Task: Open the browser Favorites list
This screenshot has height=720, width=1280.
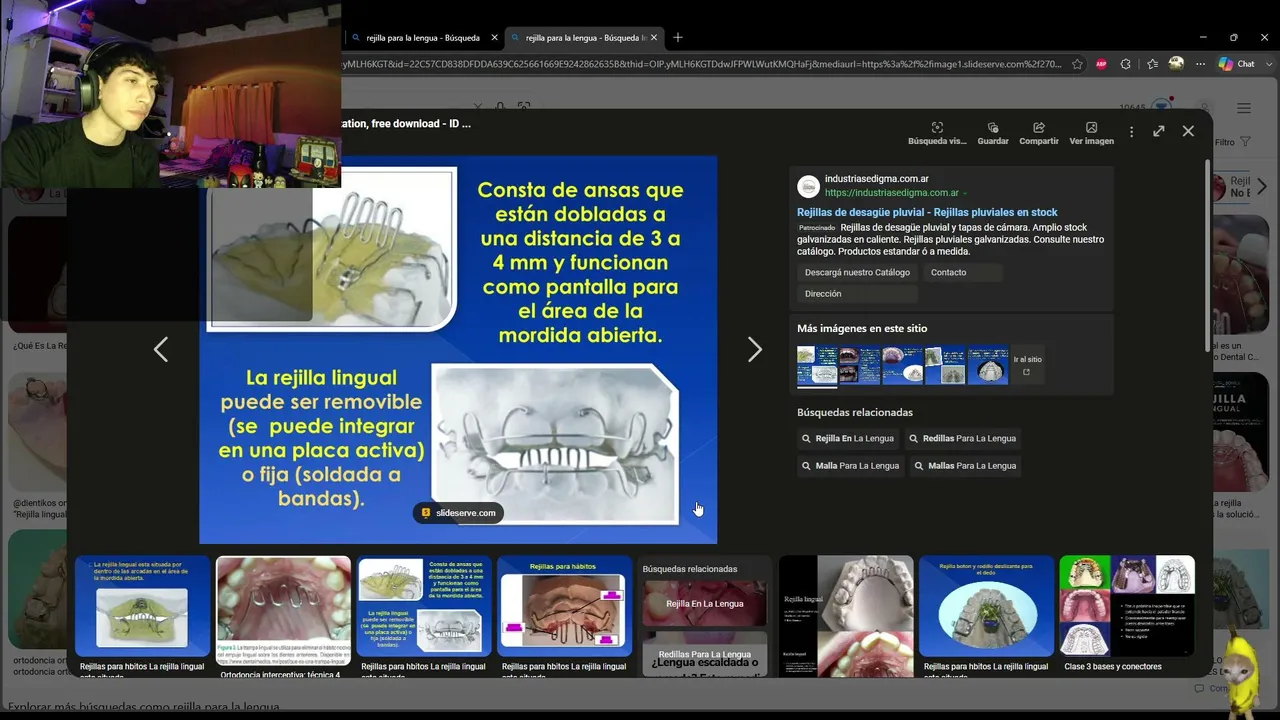Action: coord(1152,64)
